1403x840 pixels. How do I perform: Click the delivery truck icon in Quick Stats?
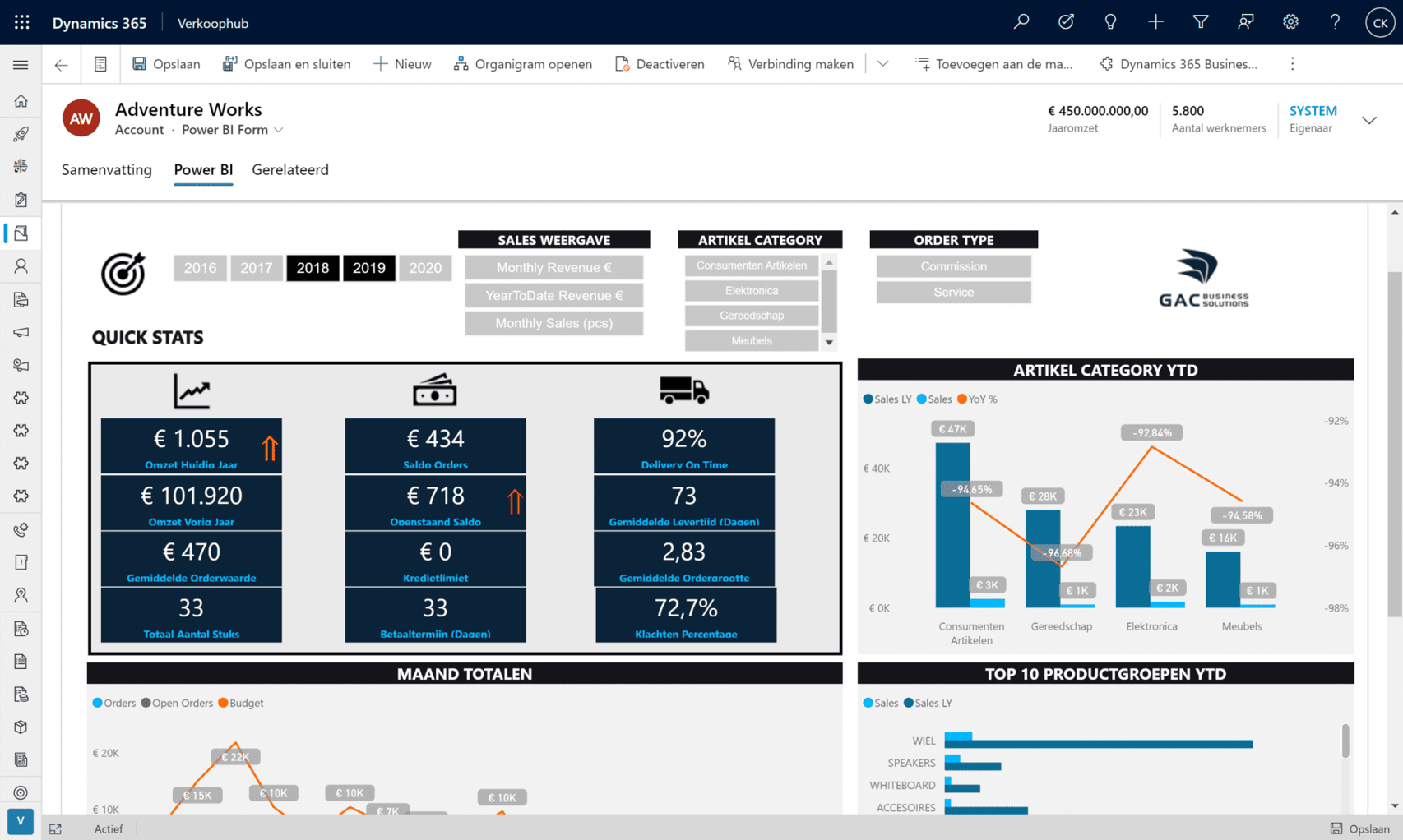tap(684, 390)
